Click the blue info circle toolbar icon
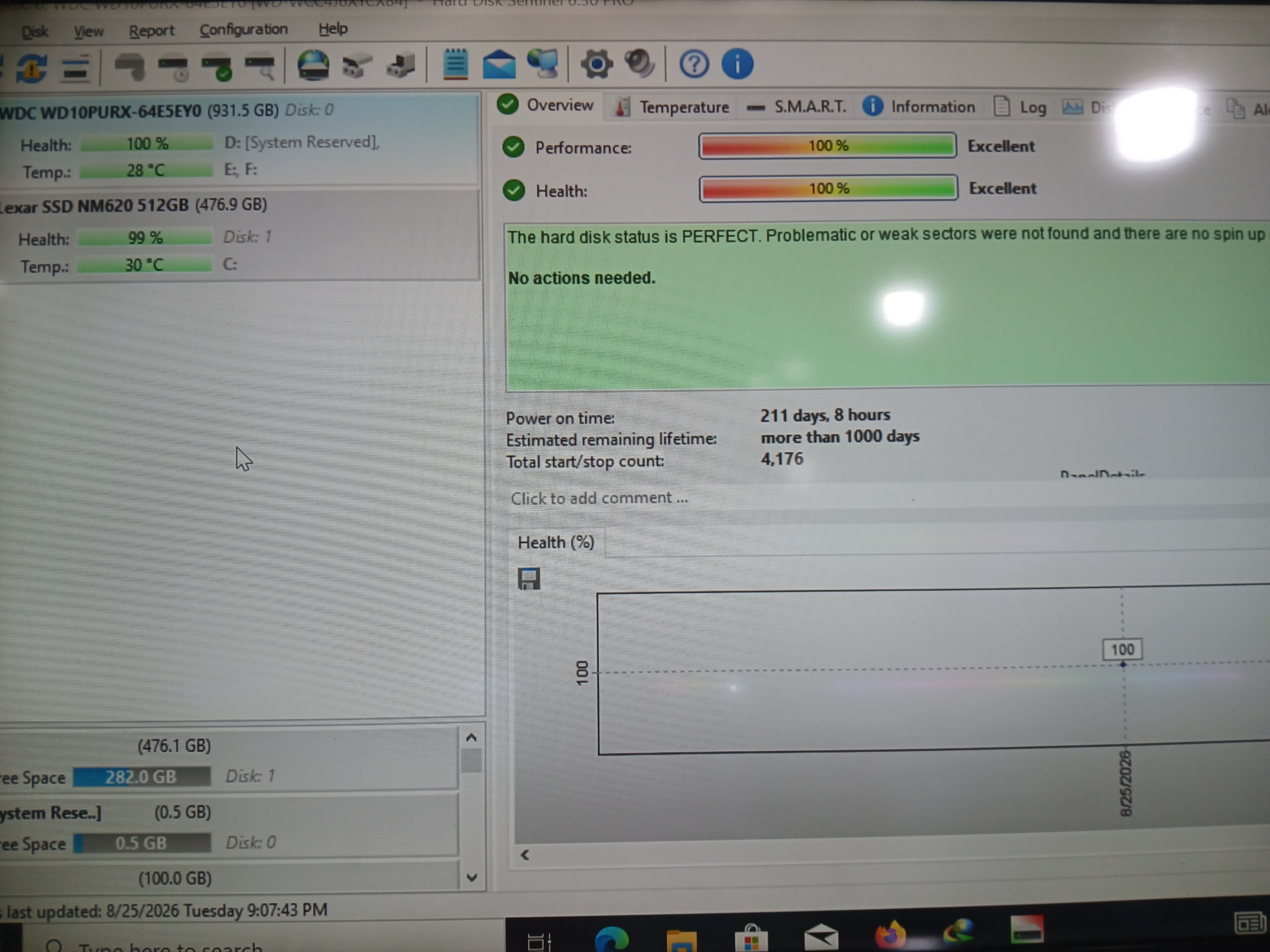The width and height of the screenshot is (1270, 952). [737, 63]
